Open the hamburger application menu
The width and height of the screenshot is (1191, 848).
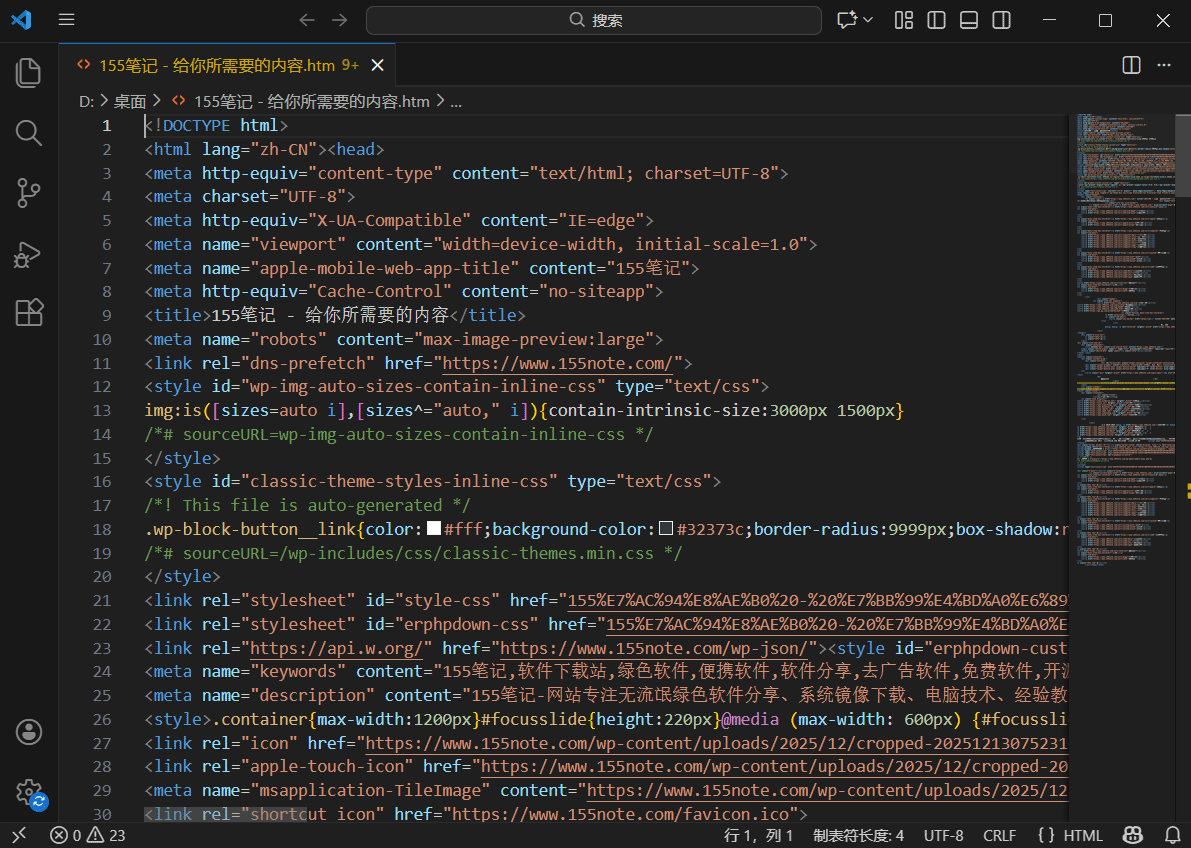(66, 20)
